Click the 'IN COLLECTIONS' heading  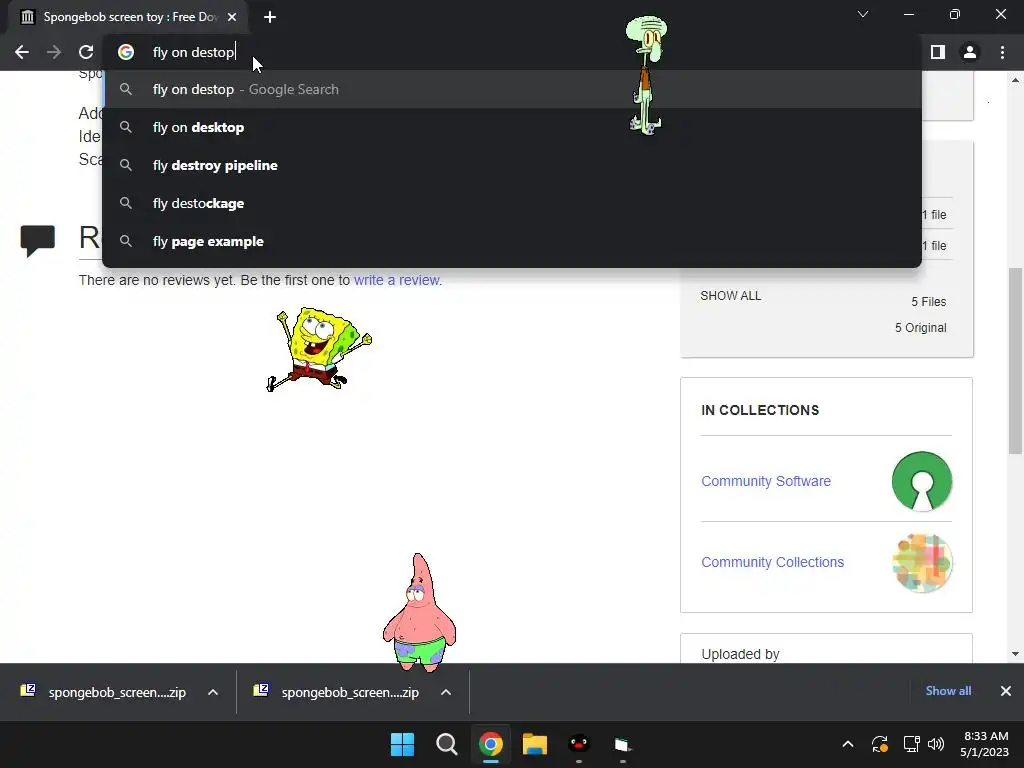pos(760,410)
